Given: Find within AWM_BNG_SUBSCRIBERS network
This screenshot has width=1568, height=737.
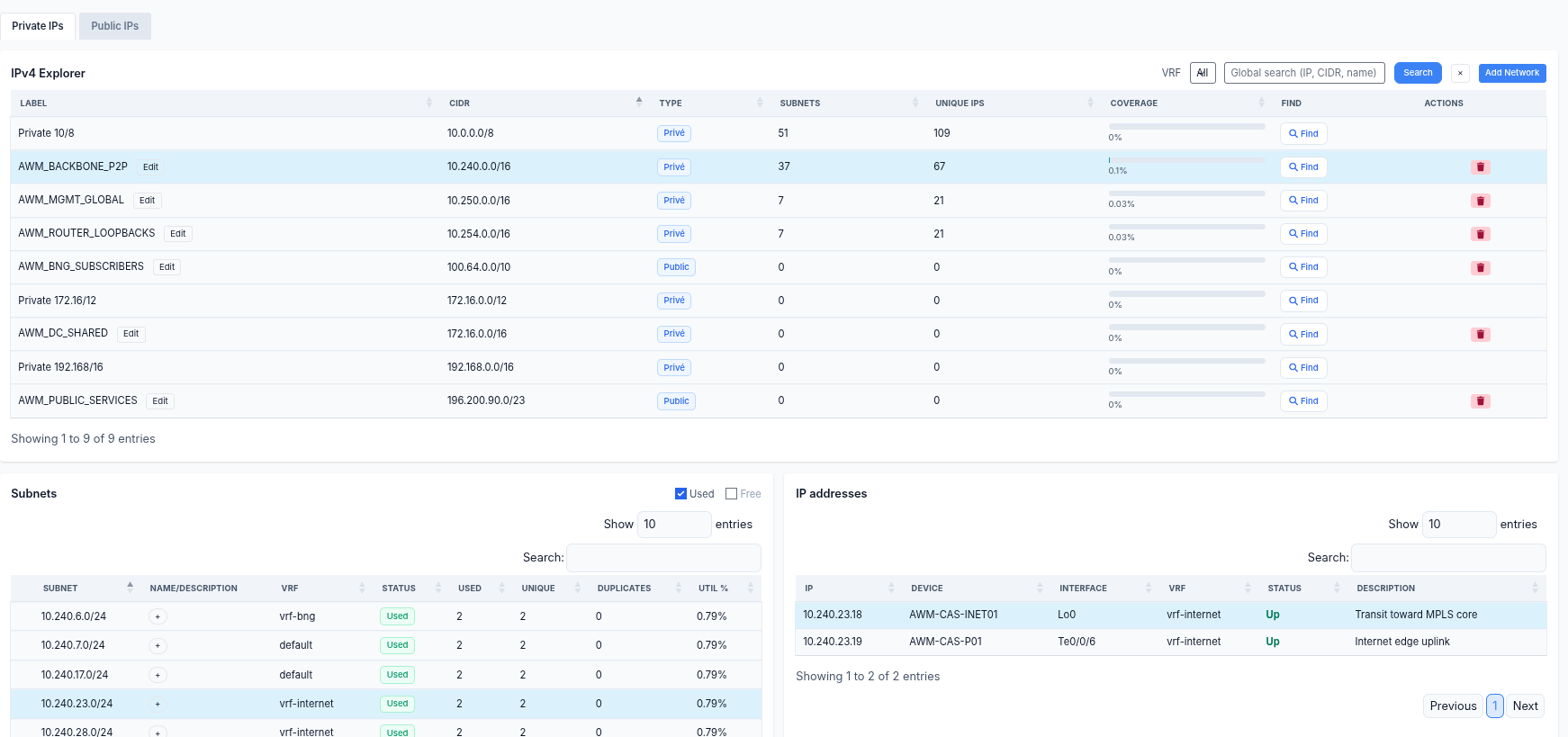Looking at the screenshot, I should tap(1303, 267).
